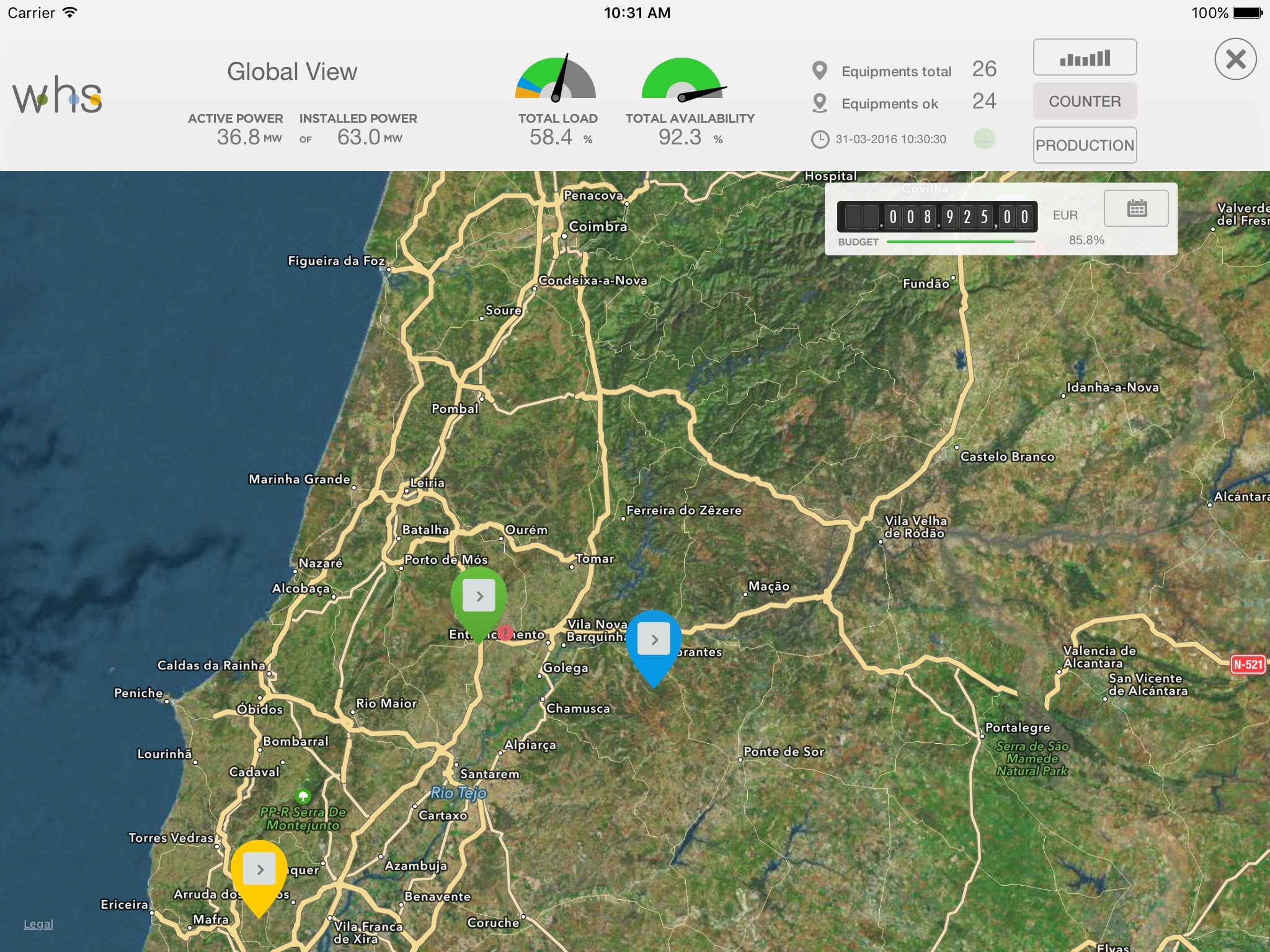Viewport: 1270px width, 952px height.
Task: Click the whs logo
Action: click(57, 95)
